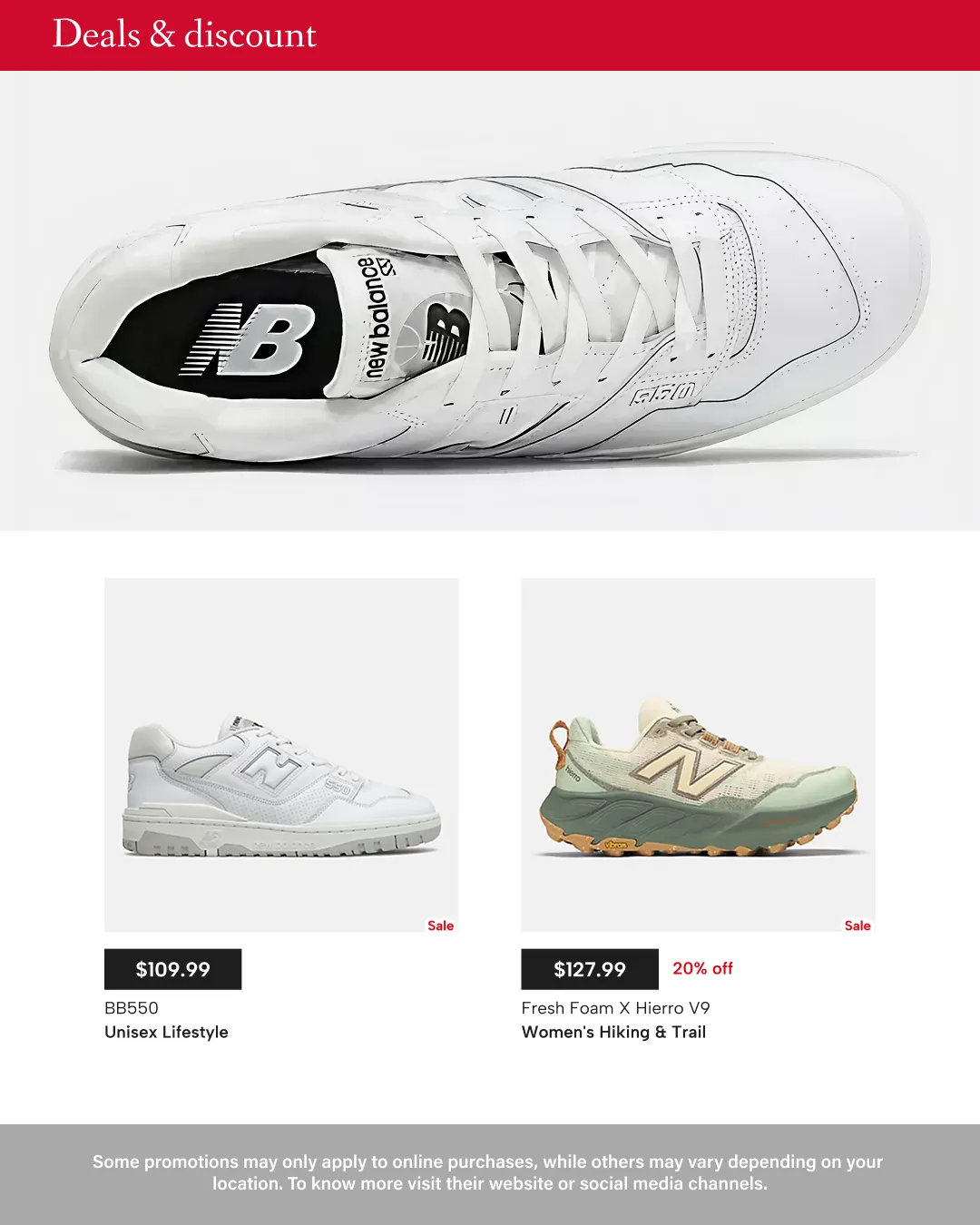Click the Sale tag on the BB550 image
This screenshot has height=1225, width=980.
pyautogui.click(x=440, y=926)
